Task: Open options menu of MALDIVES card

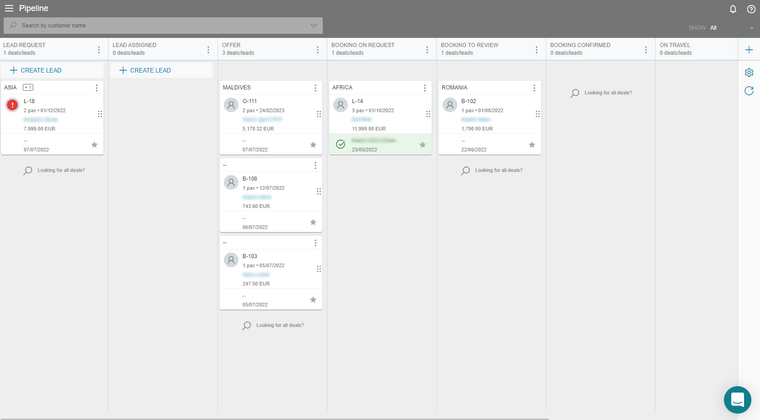Action: click(315, 88)
